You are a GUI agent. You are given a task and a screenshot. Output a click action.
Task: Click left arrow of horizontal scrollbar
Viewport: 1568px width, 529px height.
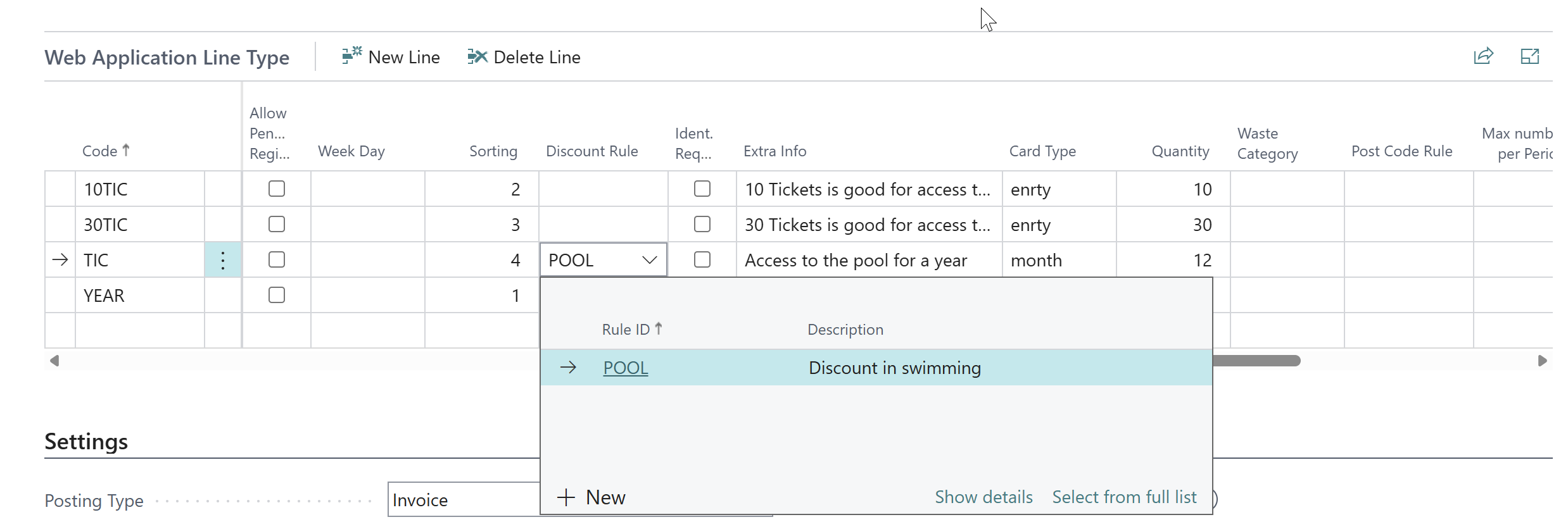(x=54, y=361)
